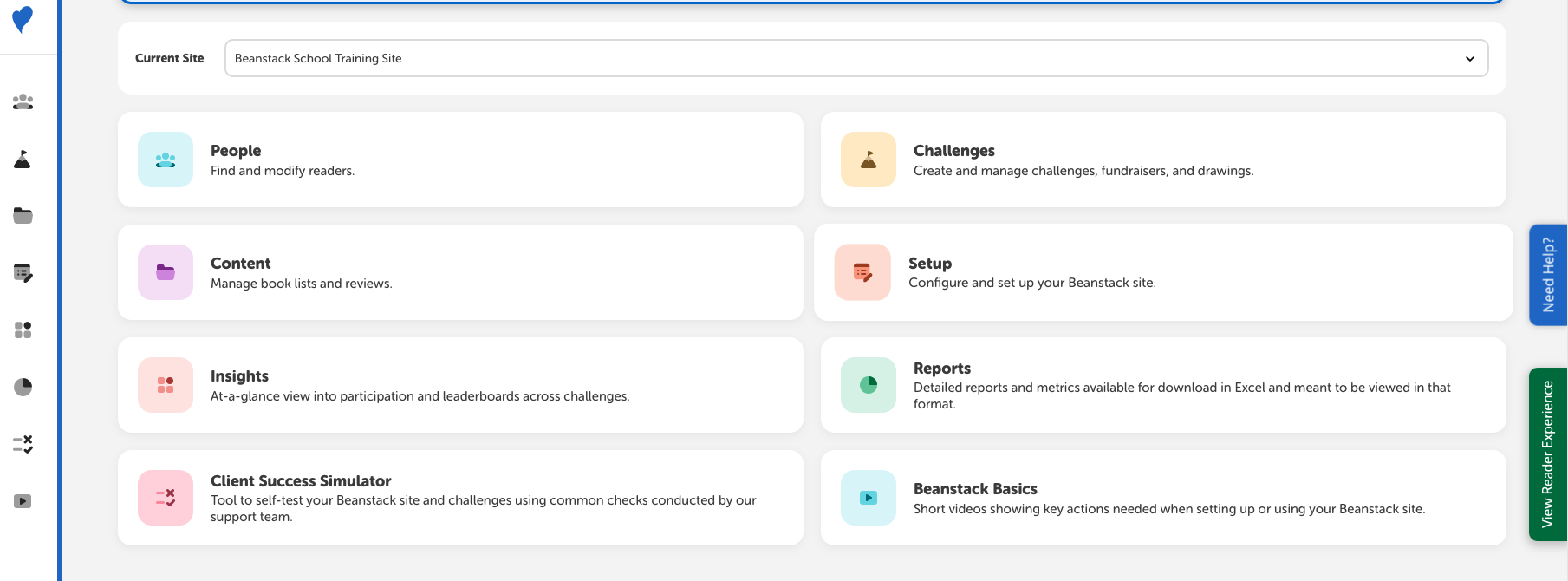The width and height of the screenshot is (1568, 581).
Task: Click the Beanstack Basics play thumbnail
Action: 869,498
